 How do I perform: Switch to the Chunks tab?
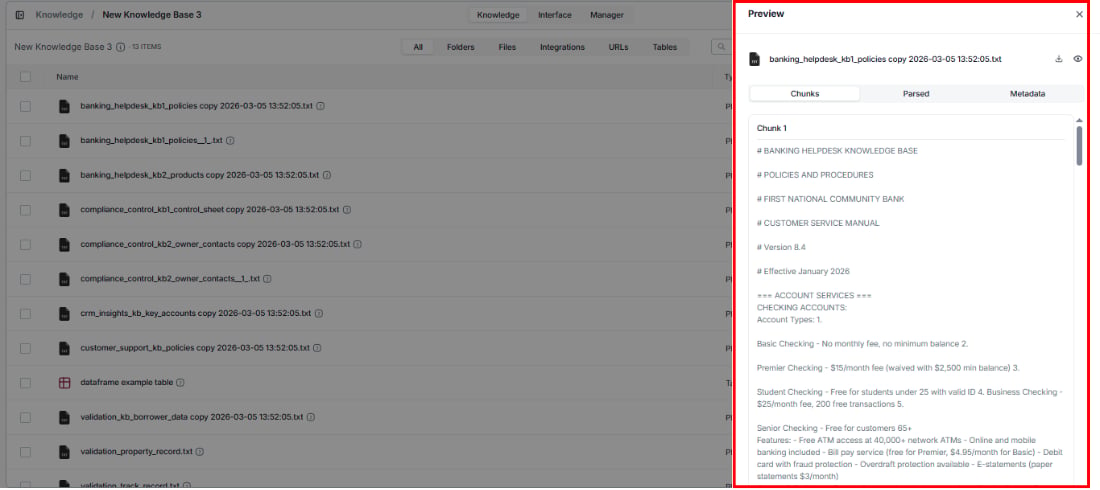(x=805, y=93)
